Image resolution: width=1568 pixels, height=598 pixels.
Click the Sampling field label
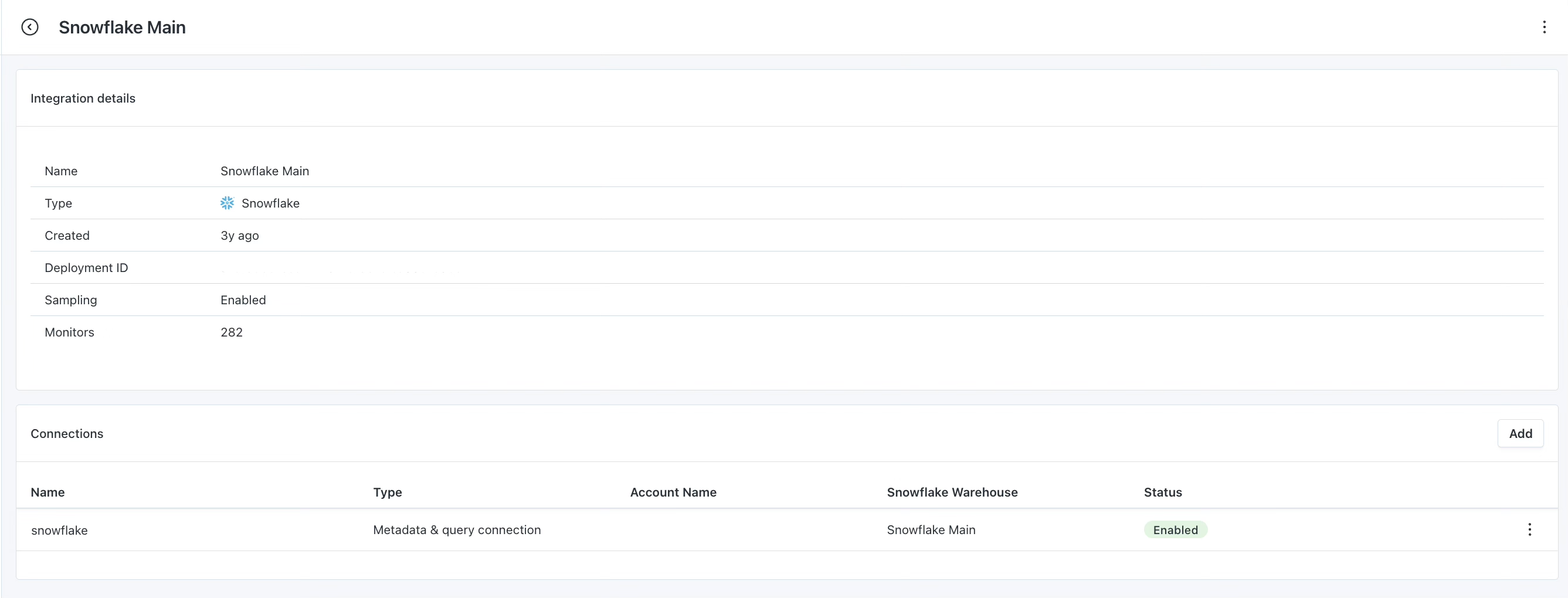70,300
